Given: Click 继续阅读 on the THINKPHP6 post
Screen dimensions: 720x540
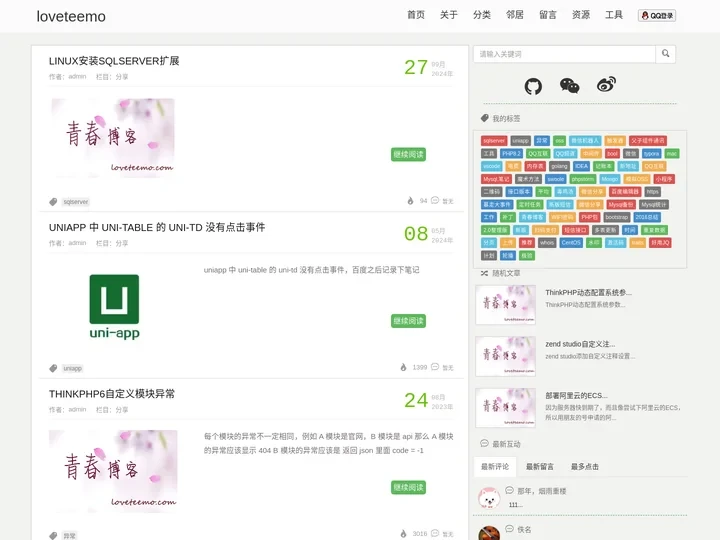Looking at the screenshot, I should click(x=408, y=487).
